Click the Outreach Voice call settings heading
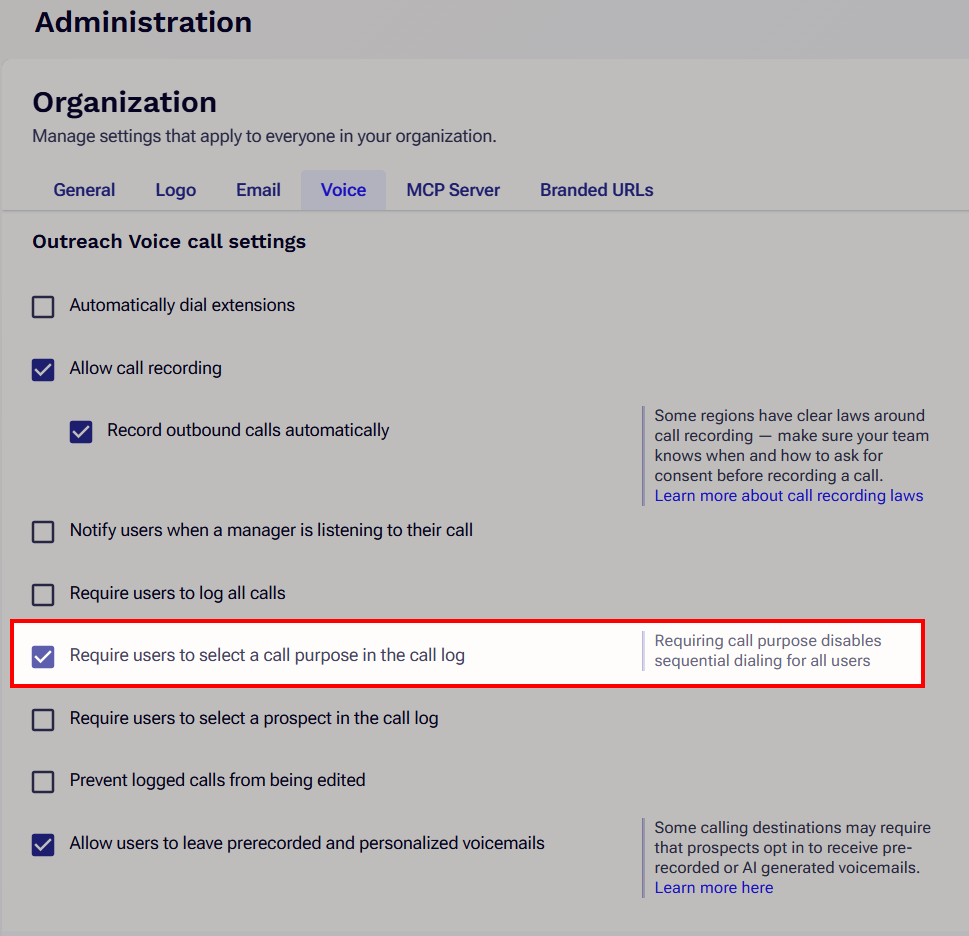969x936 pixels. click(169, 242)
